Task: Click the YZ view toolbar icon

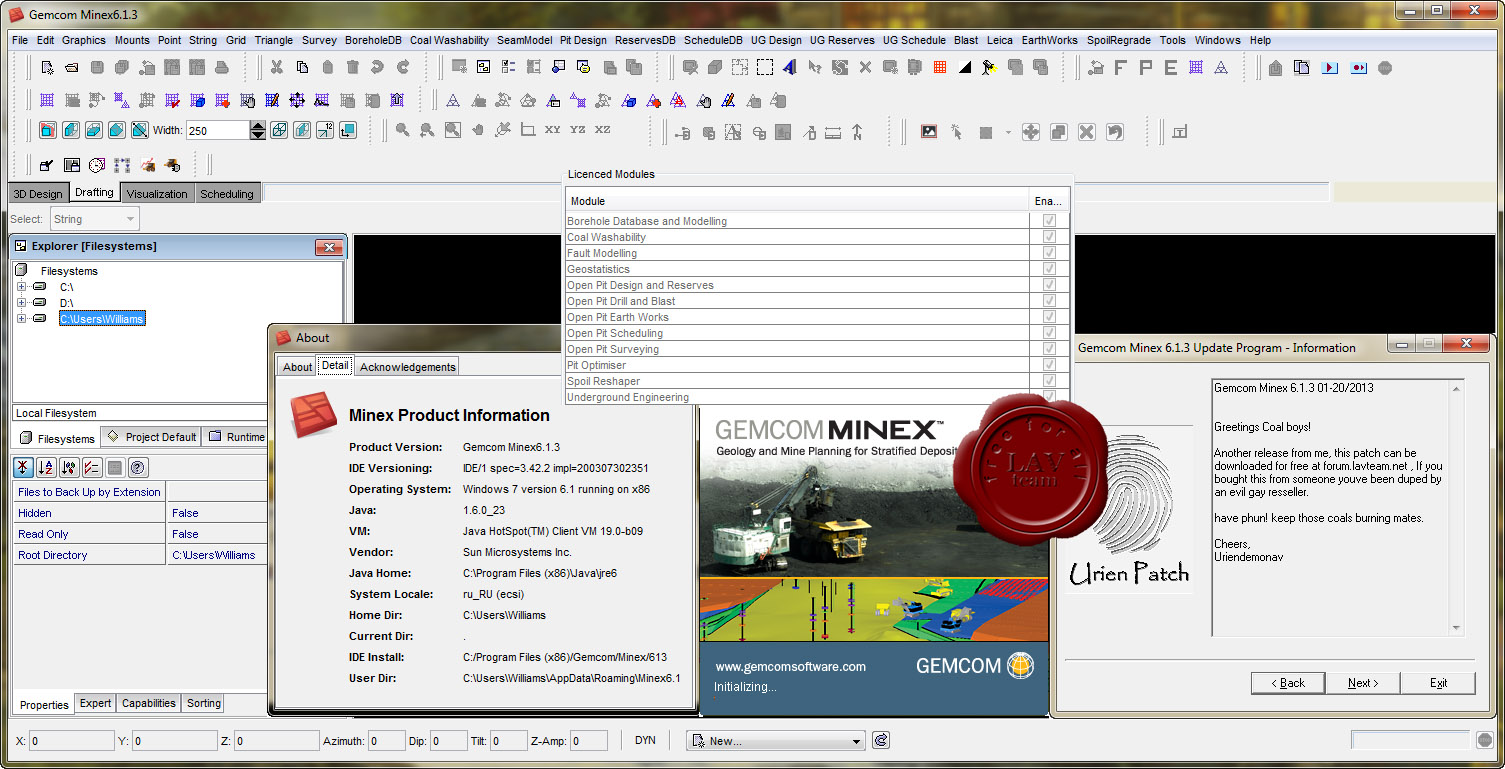Action: pyautogui.click(x=578, y=130)
